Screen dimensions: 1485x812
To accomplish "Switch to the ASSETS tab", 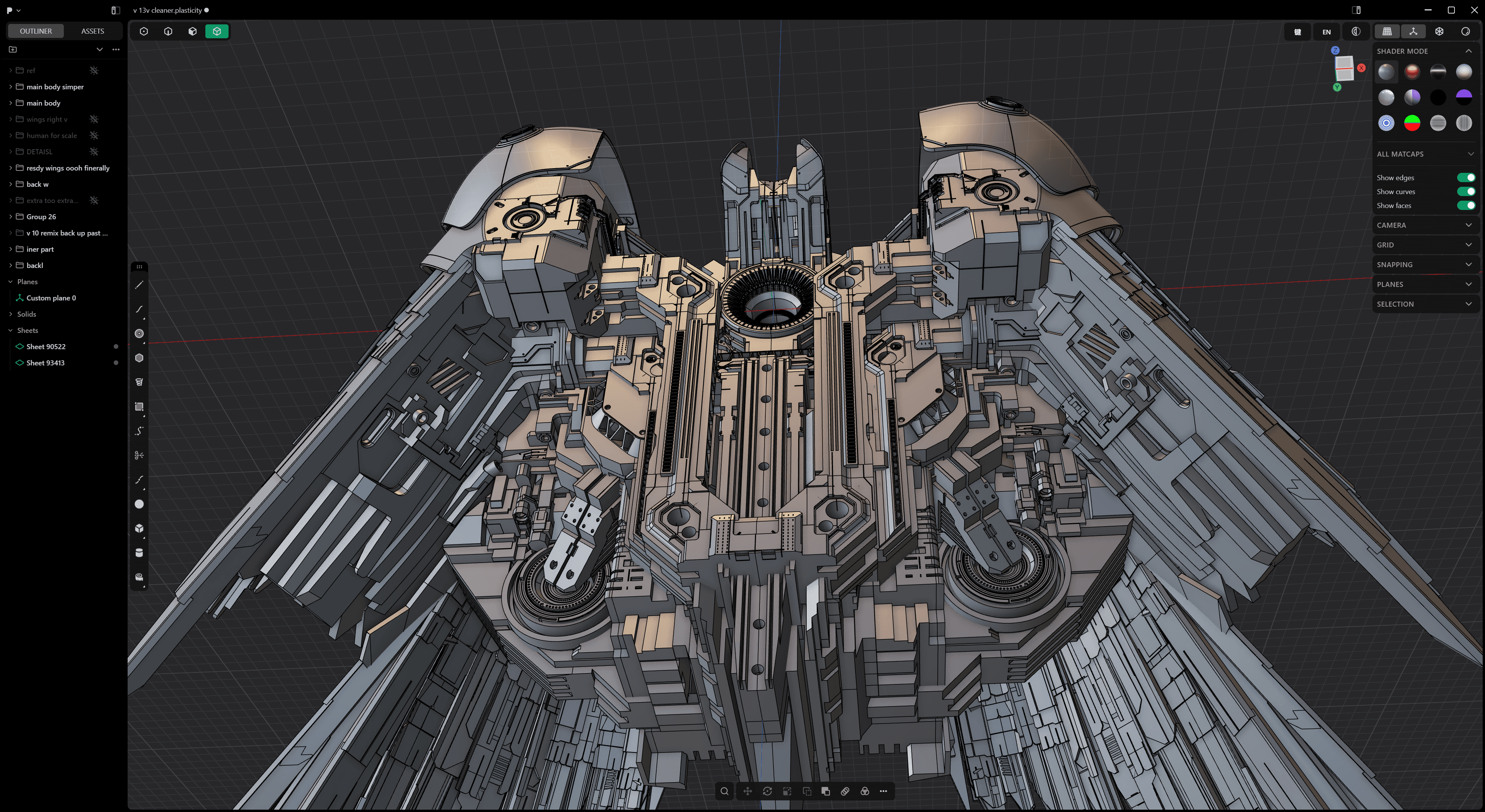I will coord(92,31).
